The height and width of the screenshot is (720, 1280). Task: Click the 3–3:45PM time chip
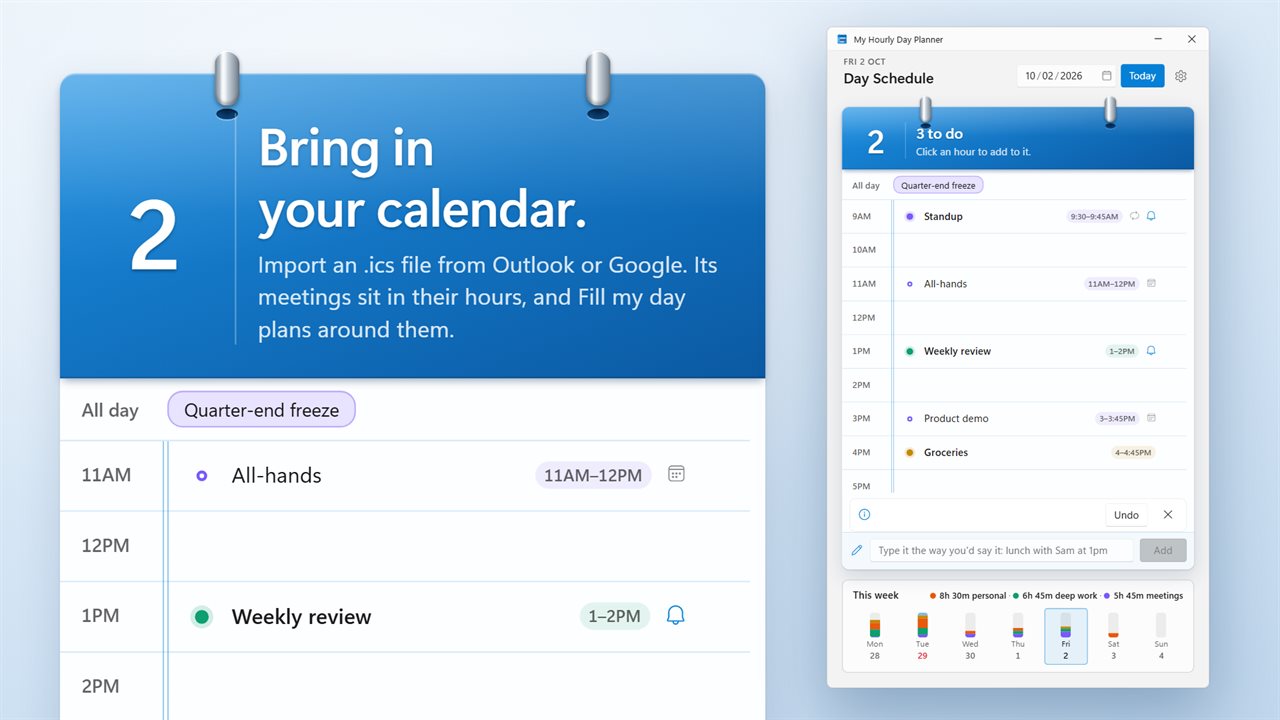1117,418
